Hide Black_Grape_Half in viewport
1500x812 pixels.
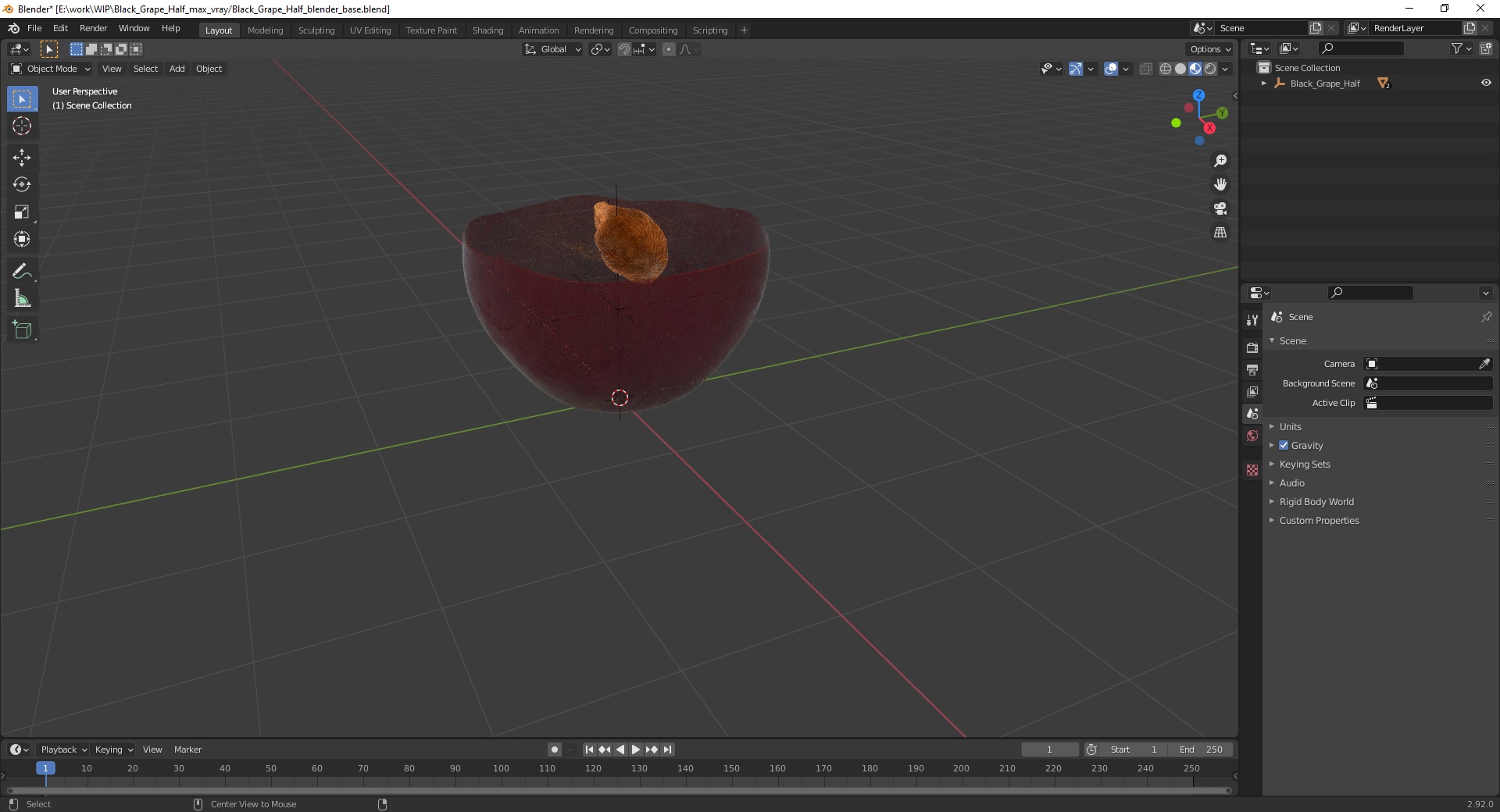[x=1486, y=83]
